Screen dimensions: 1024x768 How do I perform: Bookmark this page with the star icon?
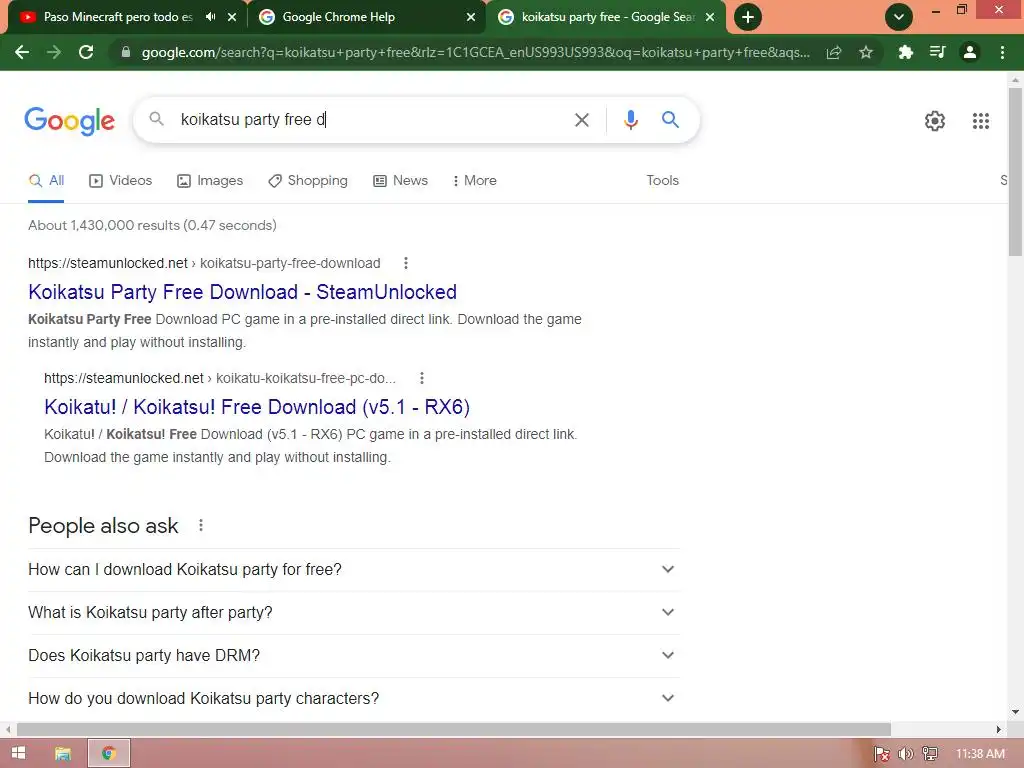(x=866, y=52)
